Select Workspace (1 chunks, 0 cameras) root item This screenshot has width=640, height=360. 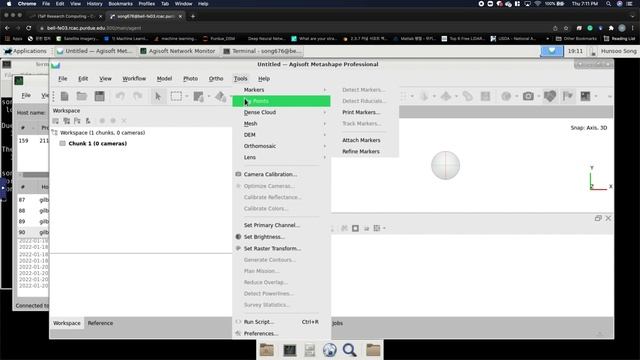pos(102,133)
